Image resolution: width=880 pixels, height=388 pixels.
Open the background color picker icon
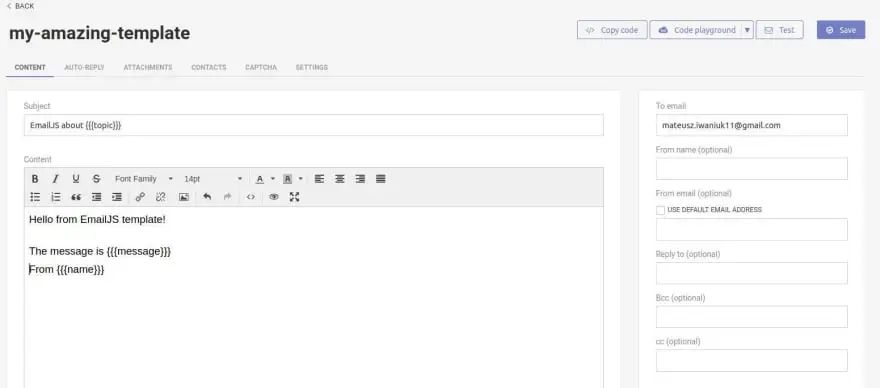287,179
